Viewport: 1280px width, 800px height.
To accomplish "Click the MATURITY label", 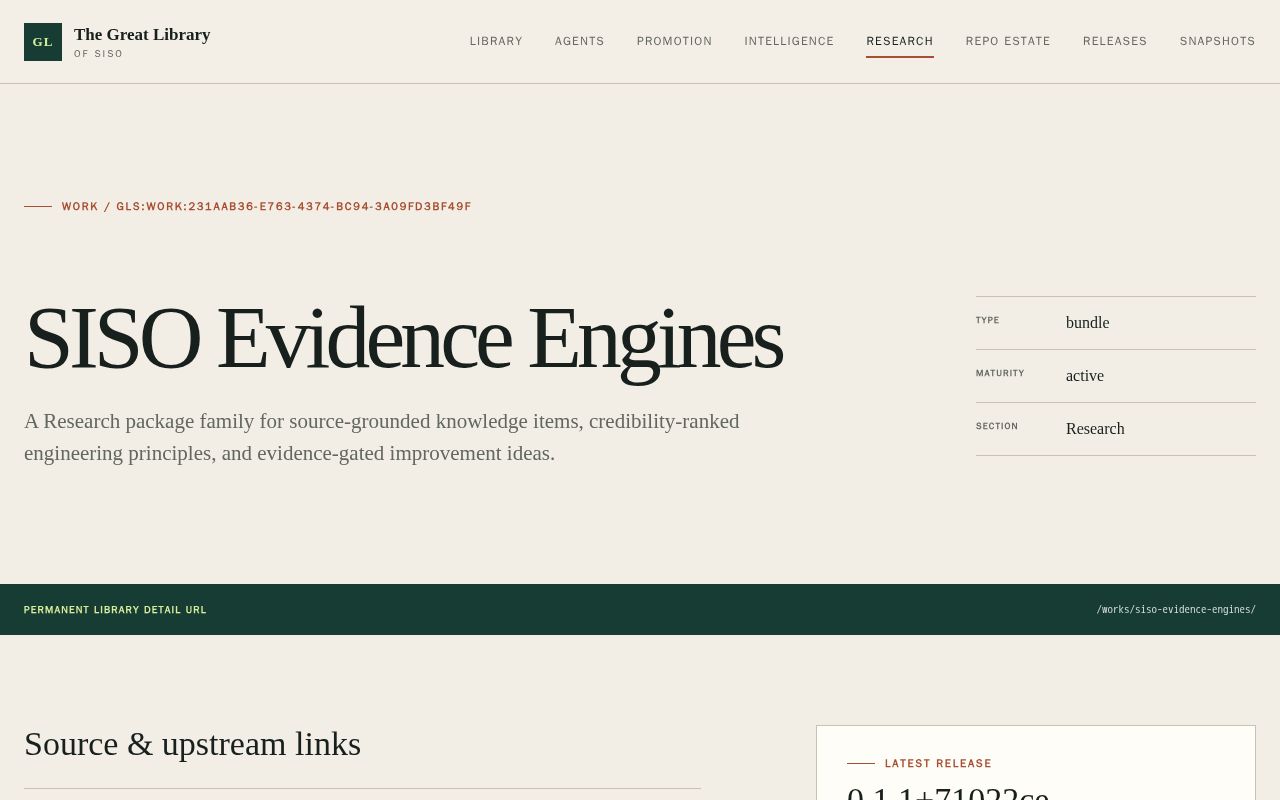I will point(1000,373).
